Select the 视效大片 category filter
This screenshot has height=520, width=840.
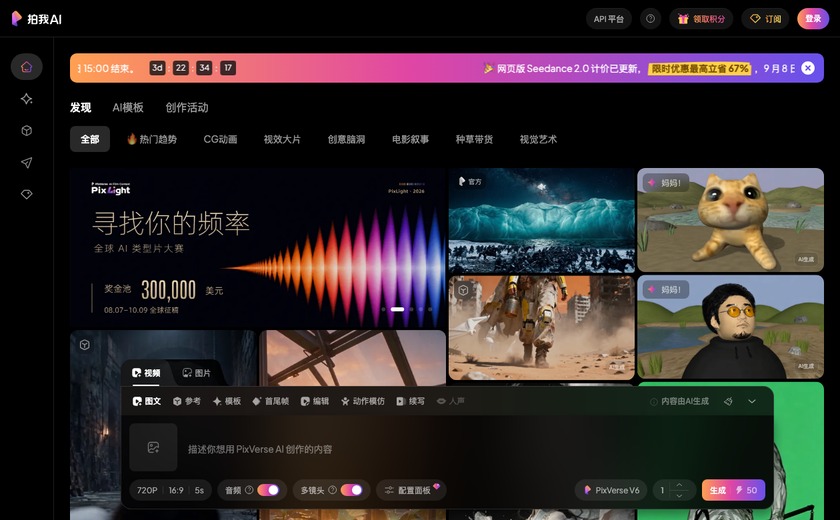[282, 139]
